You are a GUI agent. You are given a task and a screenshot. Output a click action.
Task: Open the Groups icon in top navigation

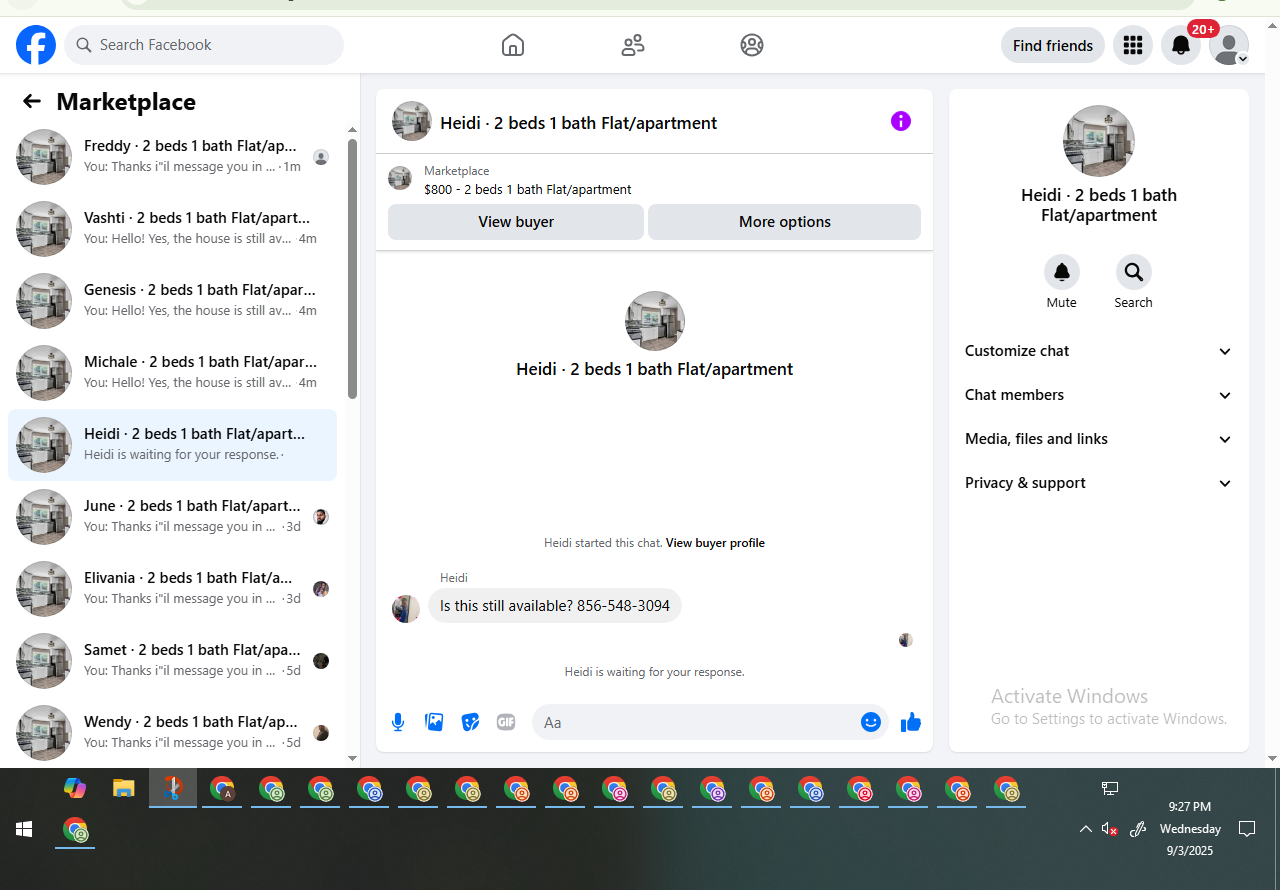pos(752,45)
